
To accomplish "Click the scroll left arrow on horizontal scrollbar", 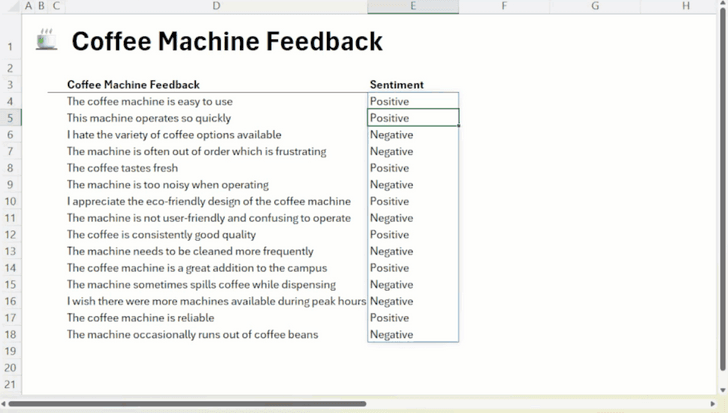I will point(4,404).
